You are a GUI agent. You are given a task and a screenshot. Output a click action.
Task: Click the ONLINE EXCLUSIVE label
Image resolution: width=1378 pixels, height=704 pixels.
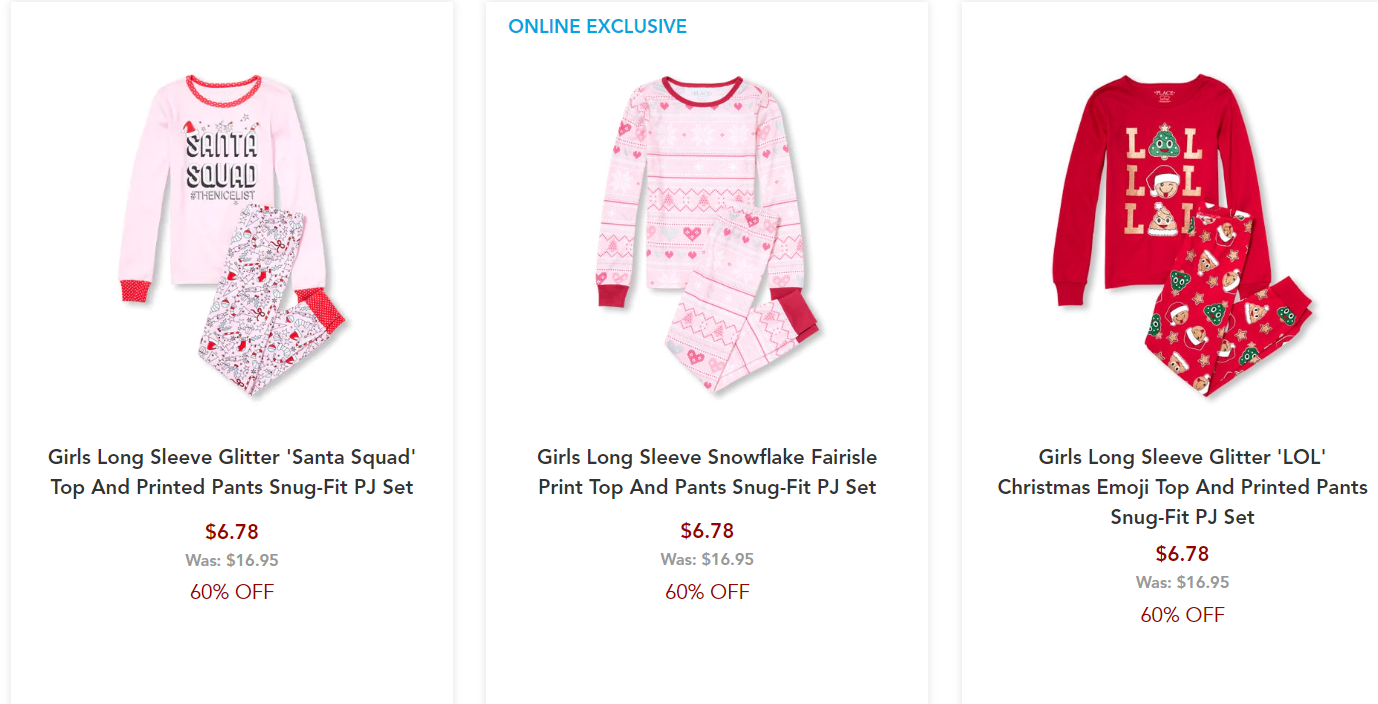point(597,27)
